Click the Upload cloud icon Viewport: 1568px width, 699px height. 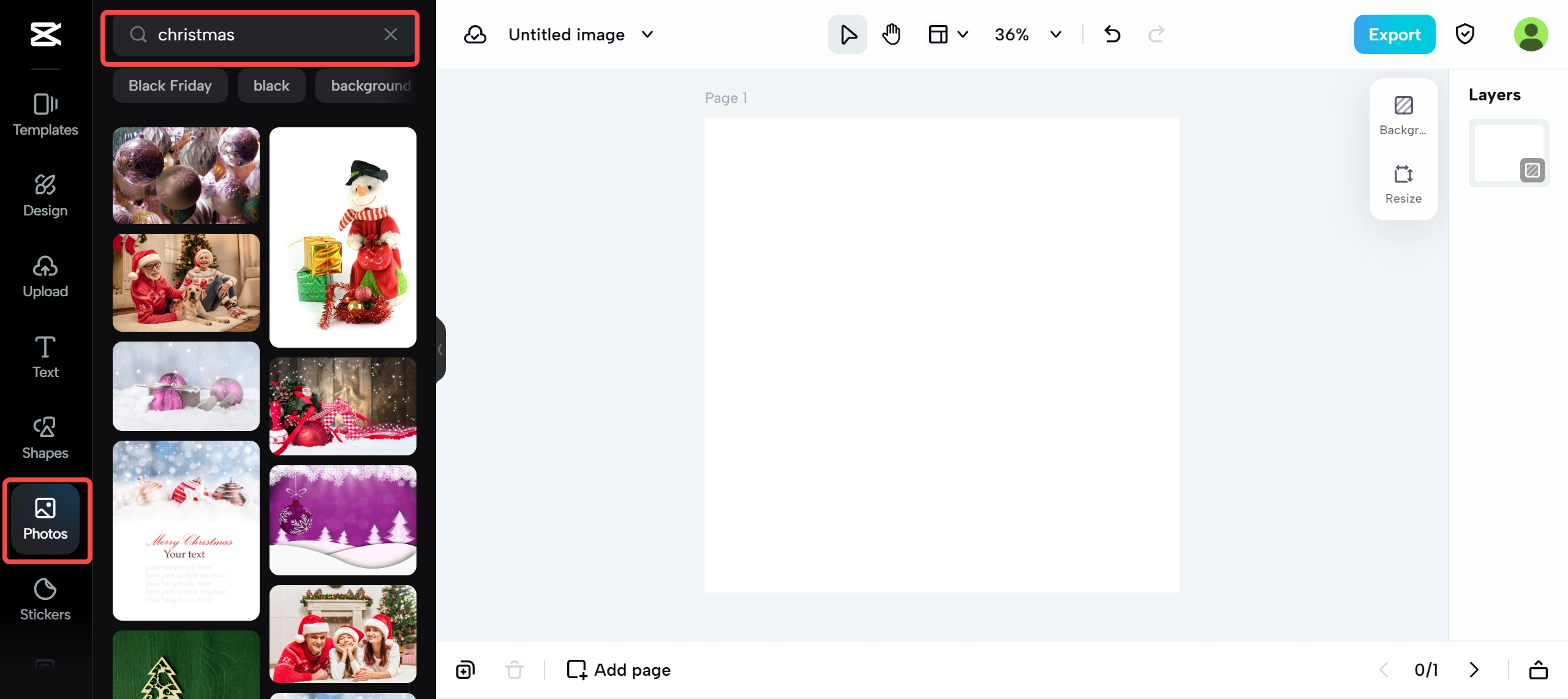45,267
